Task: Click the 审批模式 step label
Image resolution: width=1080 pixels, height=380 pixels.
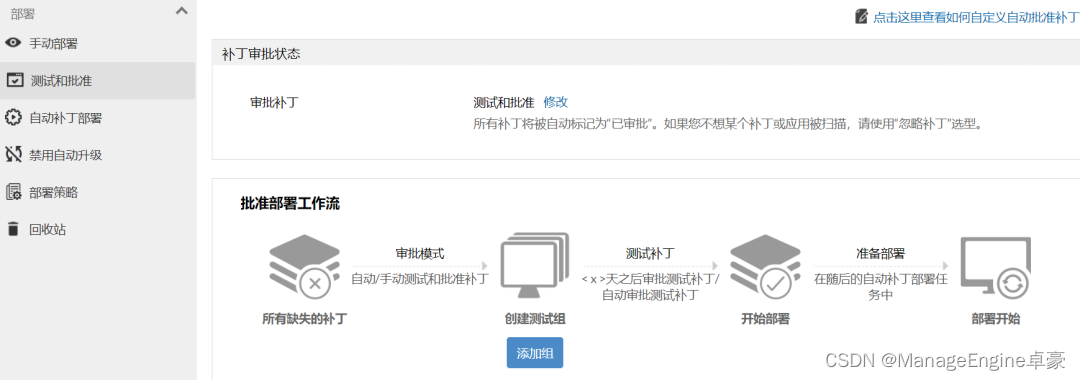Action: pos(420,253)
